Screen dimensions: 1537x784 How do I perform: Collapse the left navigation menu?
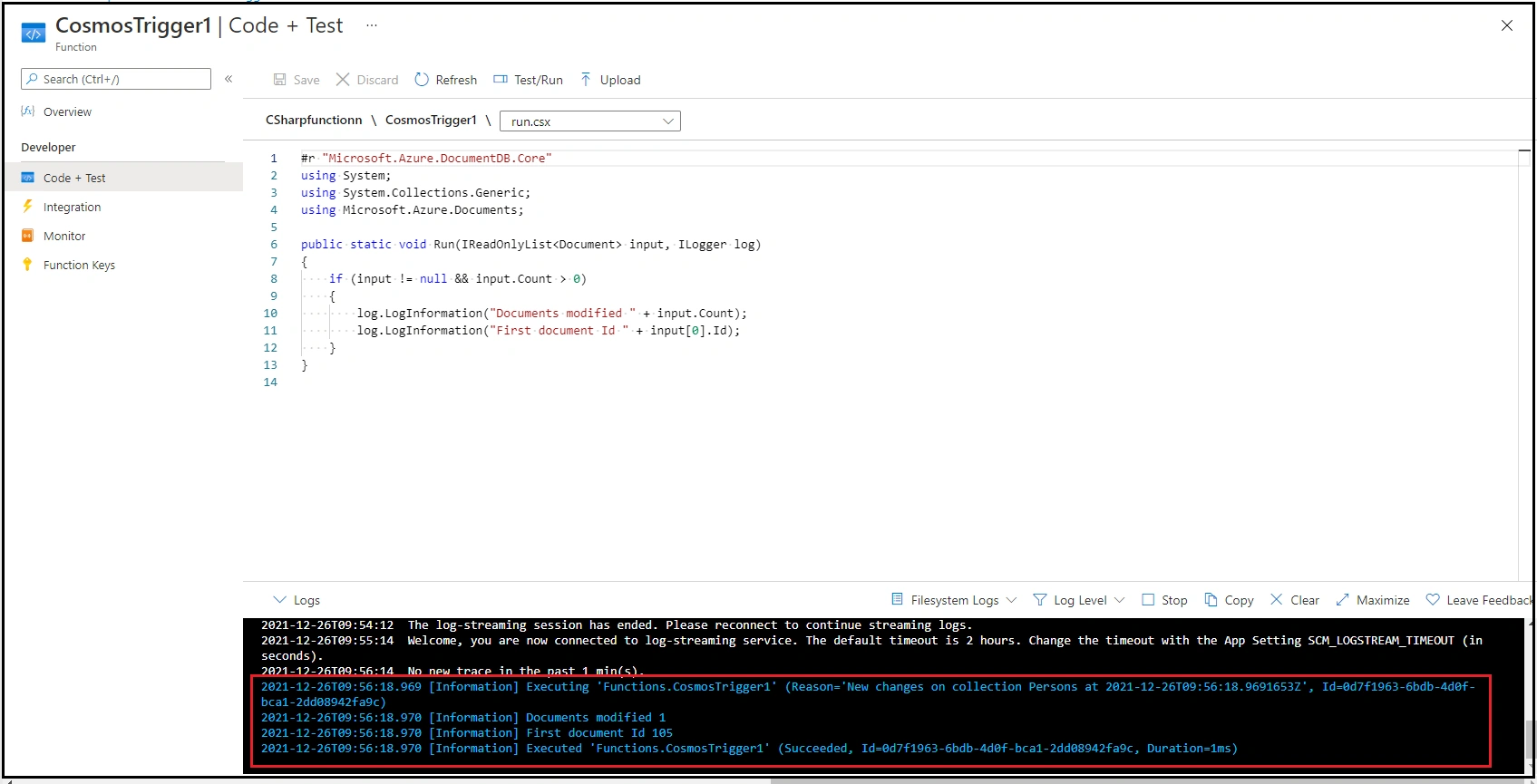pos(229,79)
